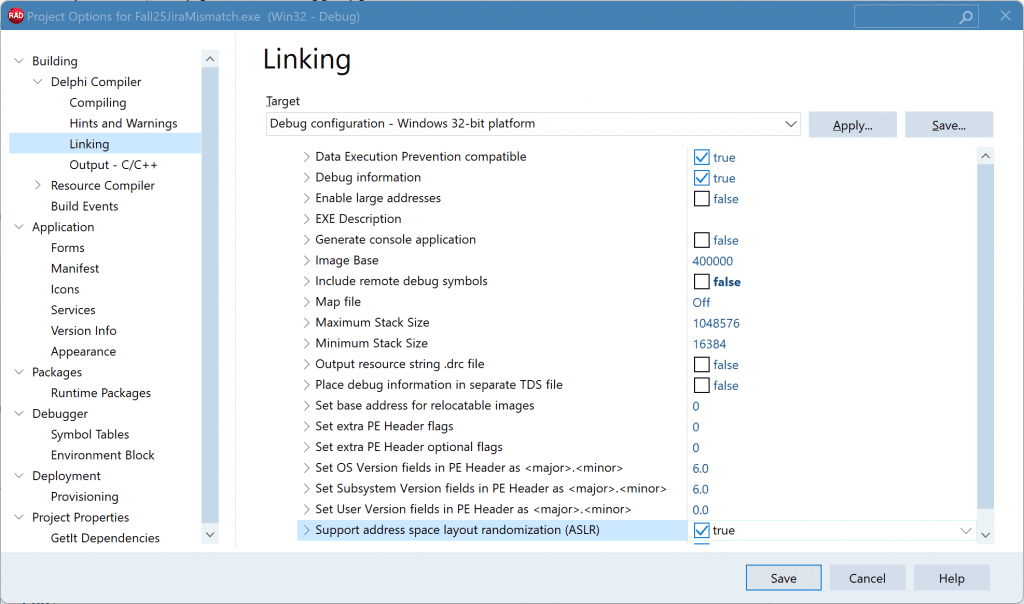1024x604 pixels.
Task: Open Help for project options
Action: [952, 578]
